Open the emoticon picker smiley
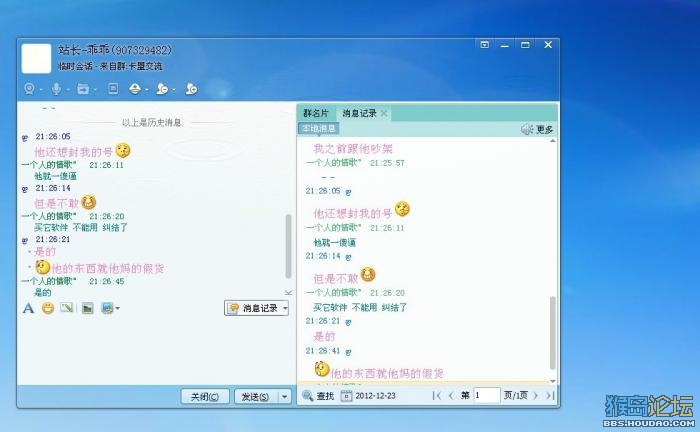The height and width of the screenshot is (432, 700). click(x=48, y=308)
